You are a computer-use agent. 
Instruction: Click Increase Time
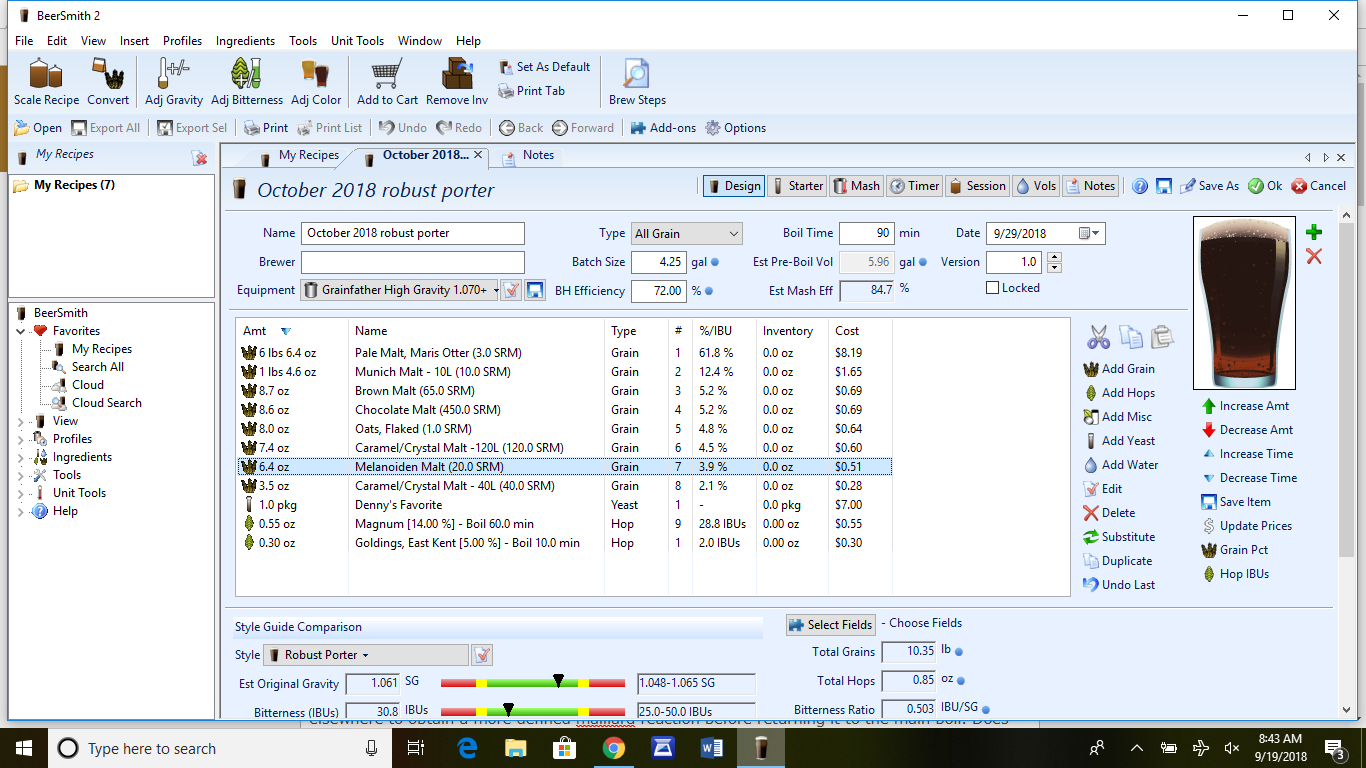click(1249, 454)
